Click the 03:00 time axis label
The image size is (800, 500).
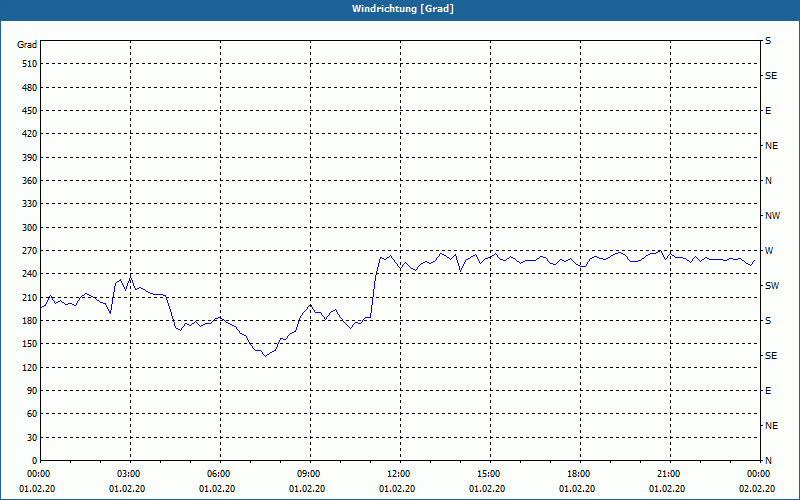[130, 474]
